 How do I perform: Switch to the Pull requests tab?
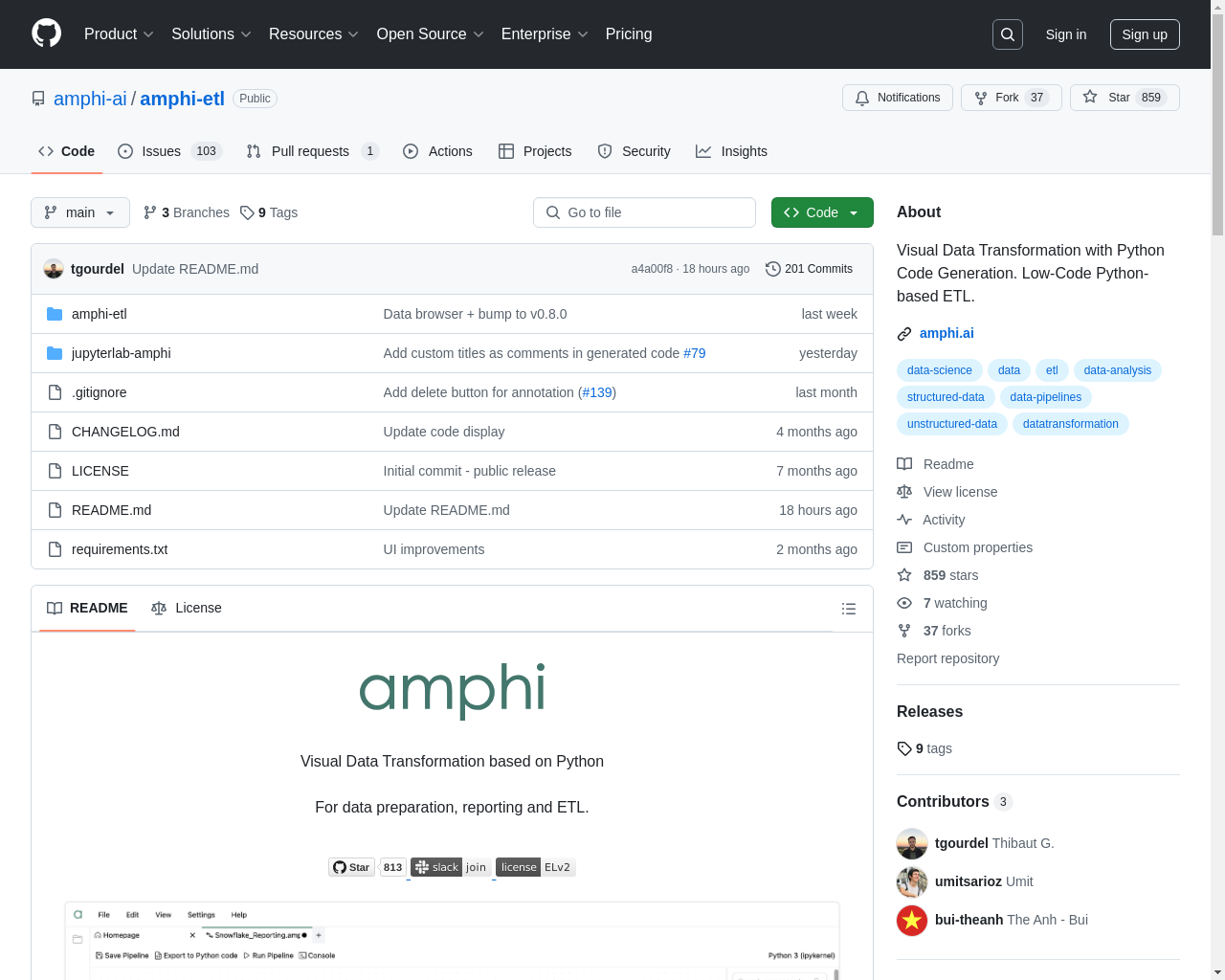pos(312,151)
